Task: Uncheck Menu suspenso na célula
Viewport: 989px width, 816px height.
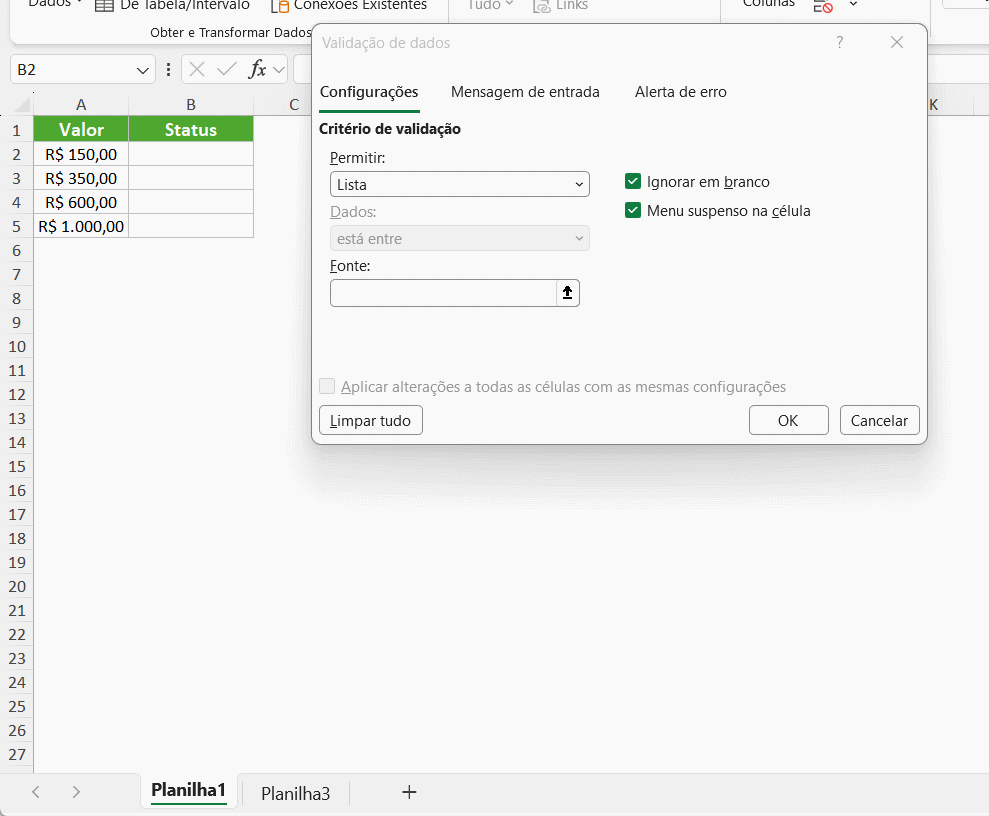Action: point(633,211)
